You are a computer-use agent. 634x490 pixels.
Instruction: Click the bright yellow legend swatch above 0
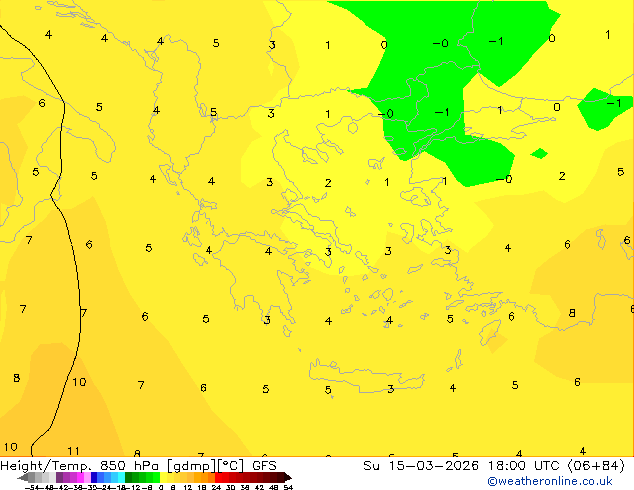point(163,477)
